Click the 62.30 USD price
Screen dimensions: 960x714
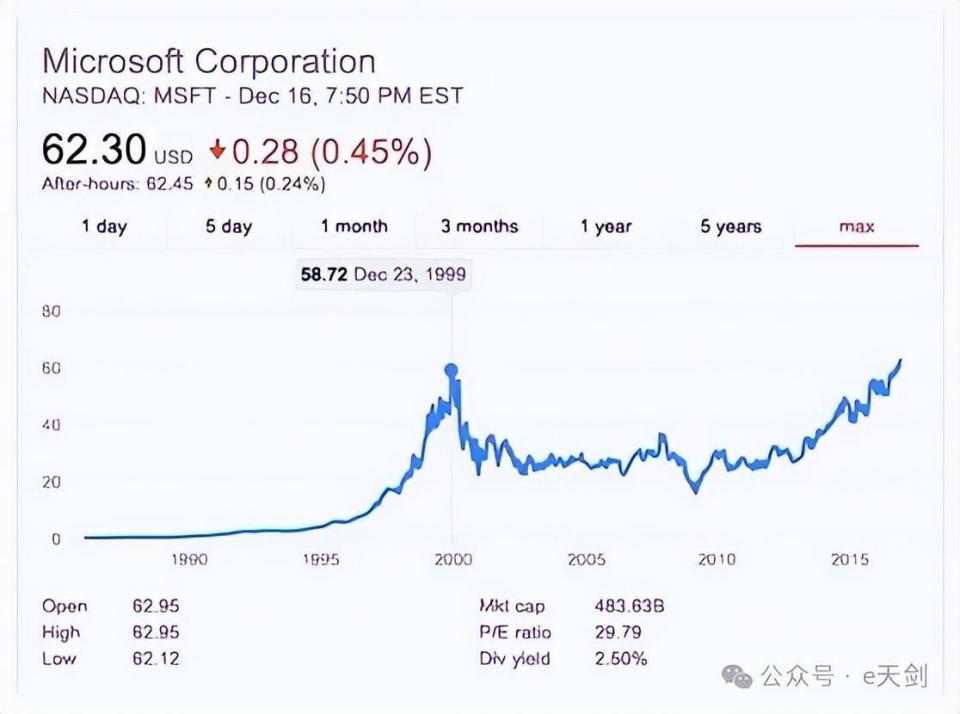(x=117, y=149)
